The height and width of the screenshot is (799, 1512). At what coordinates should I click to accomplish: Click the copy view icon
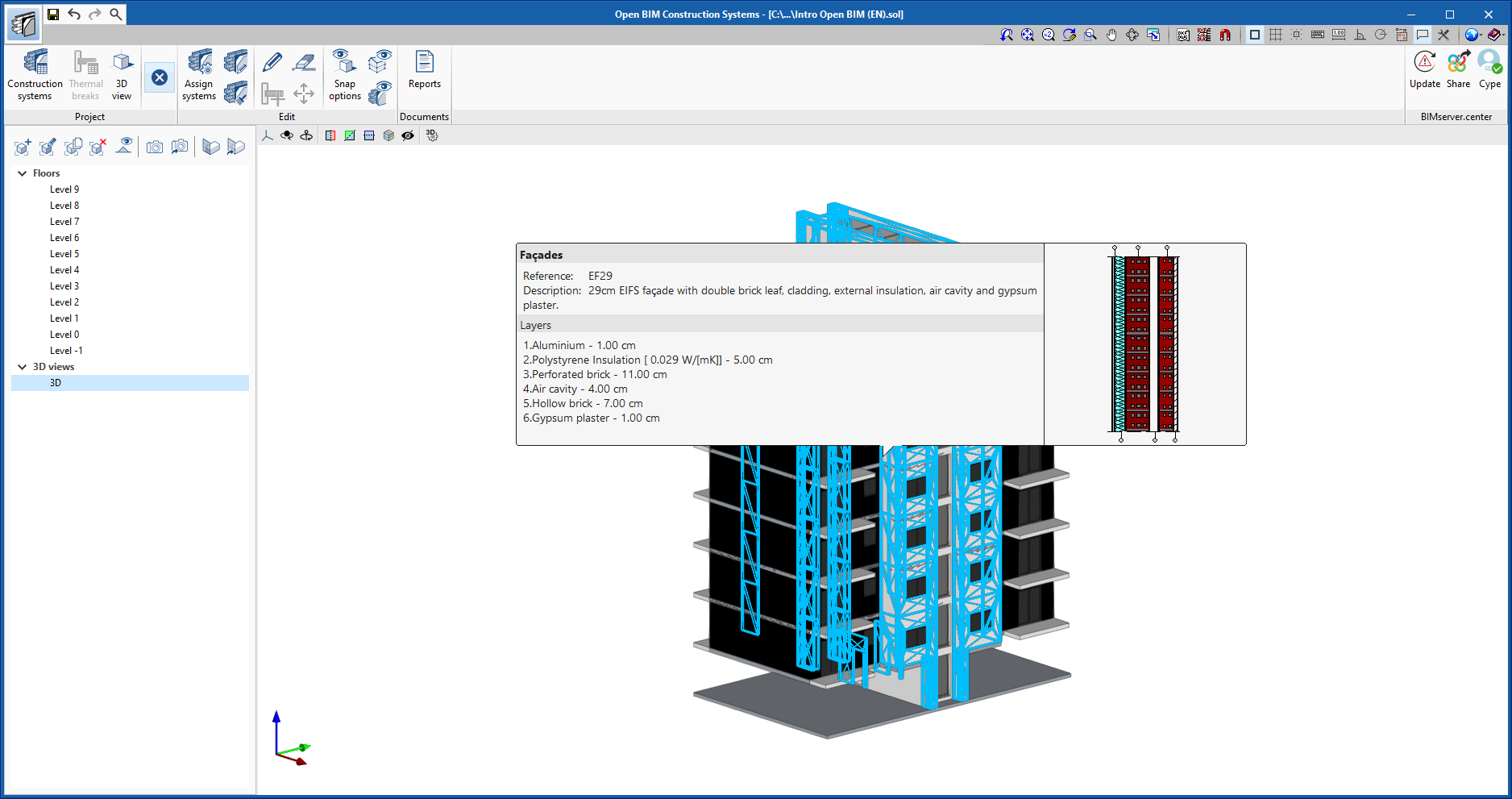tap(73, 147)
